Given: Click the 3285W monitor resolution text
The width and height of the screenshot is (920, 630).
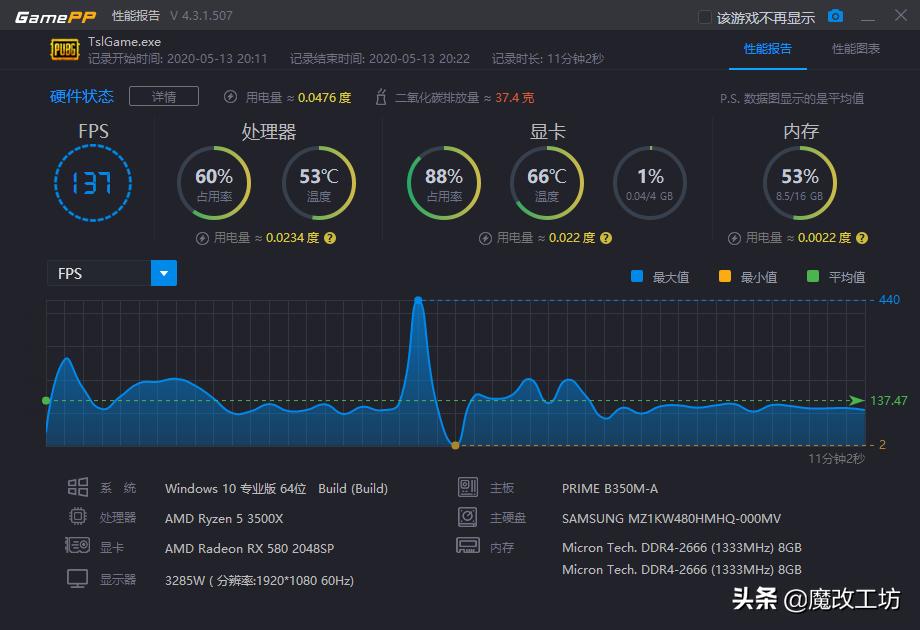Looking at the screenshot, I should pos(259,581).
